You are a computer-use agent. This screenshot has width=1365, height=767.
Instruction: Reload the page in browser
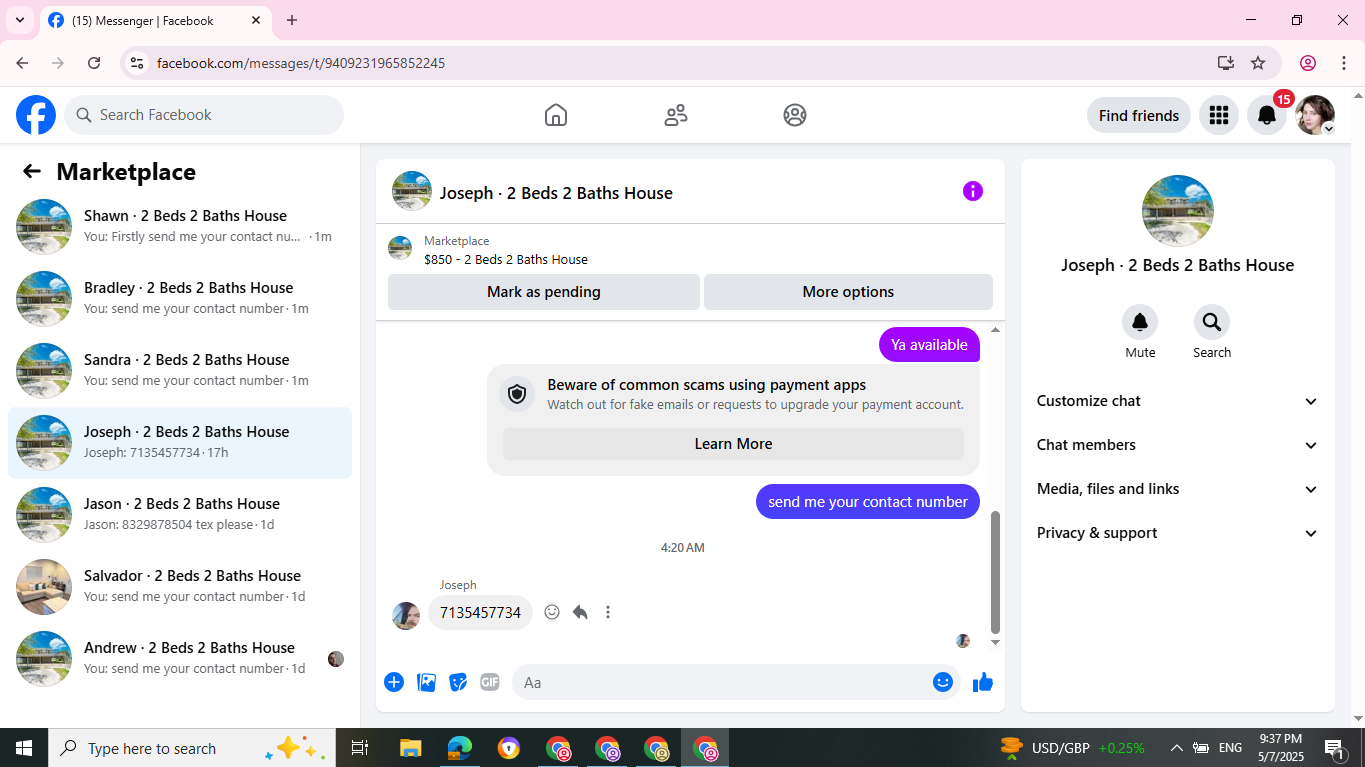pyautogui.click(x=94, y=63)
